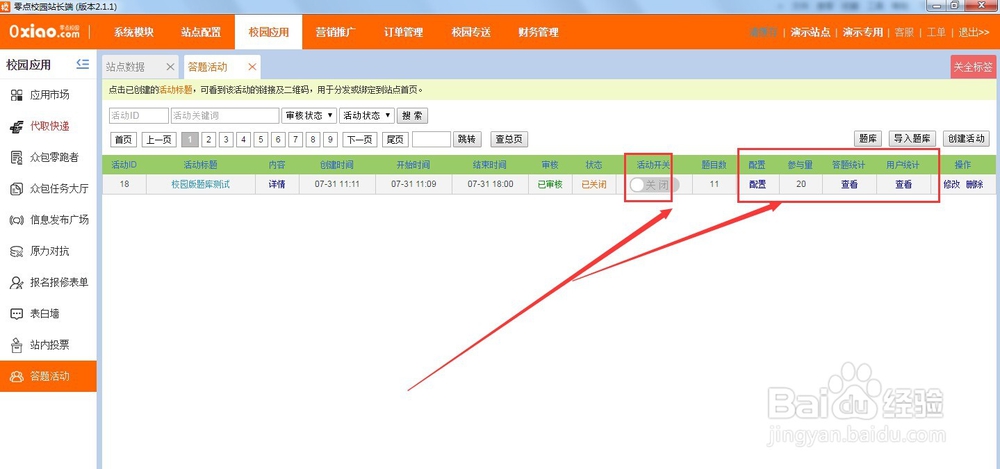Click the page number jump input
The image size is (1000, 469).
(x=431, y=139)
